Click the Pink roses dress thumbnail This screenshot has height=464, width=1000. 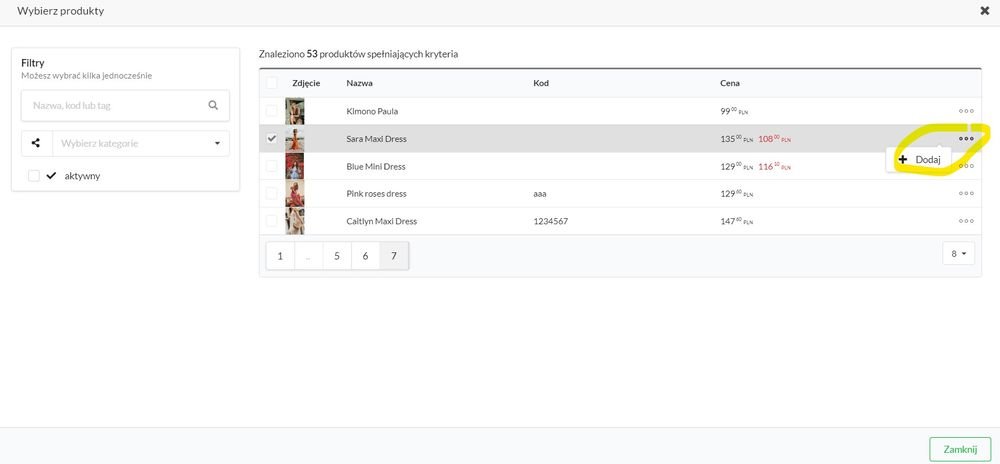[x=295, y=193]
